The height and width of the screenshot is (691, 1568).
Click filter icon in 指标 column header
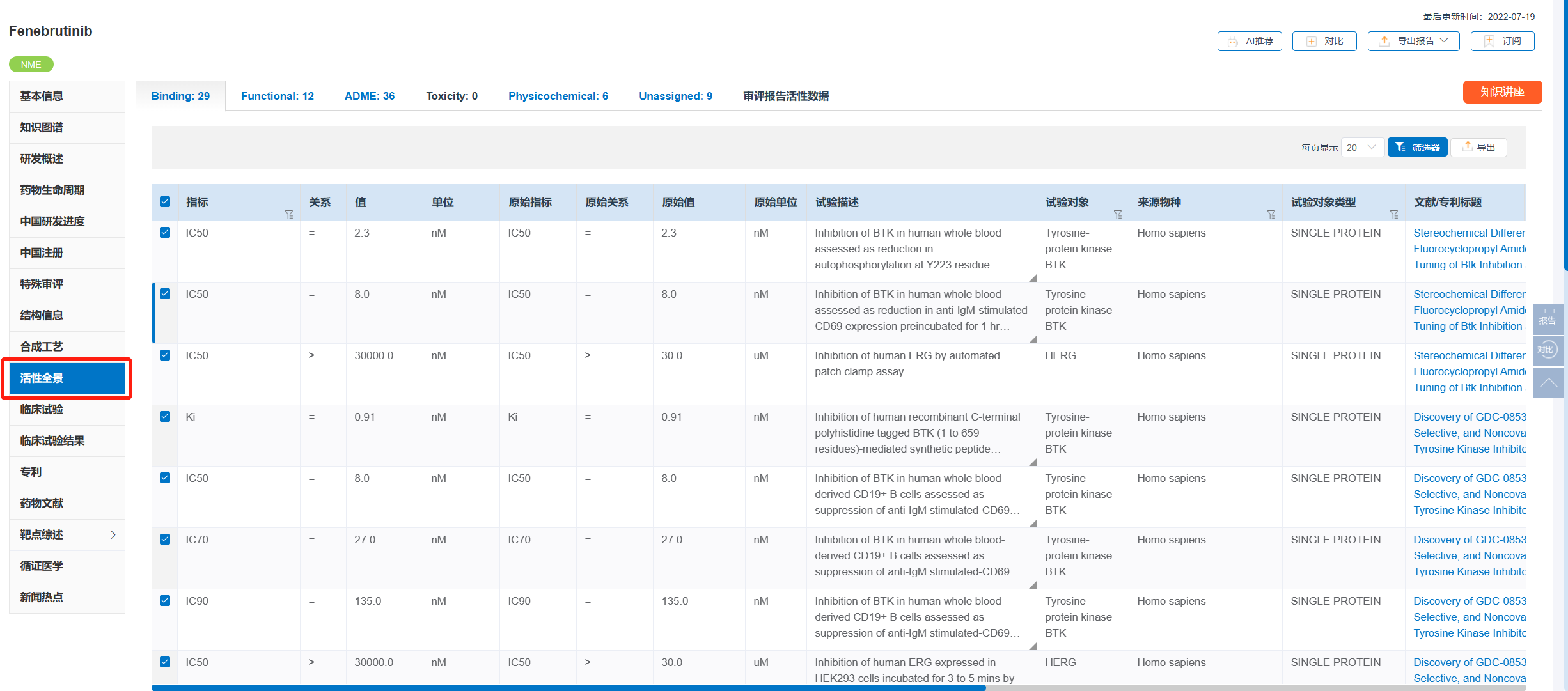[x=289, y=215]
